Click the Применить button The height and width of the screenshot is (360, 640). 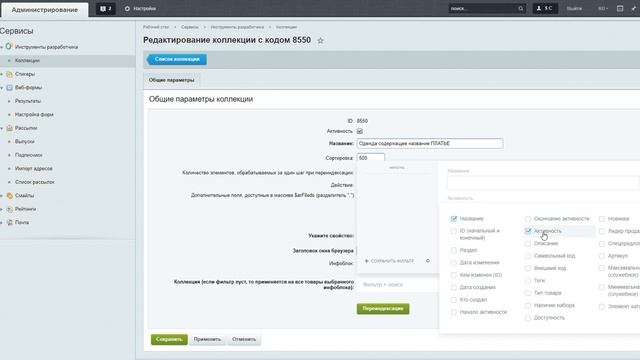(207, 340)
